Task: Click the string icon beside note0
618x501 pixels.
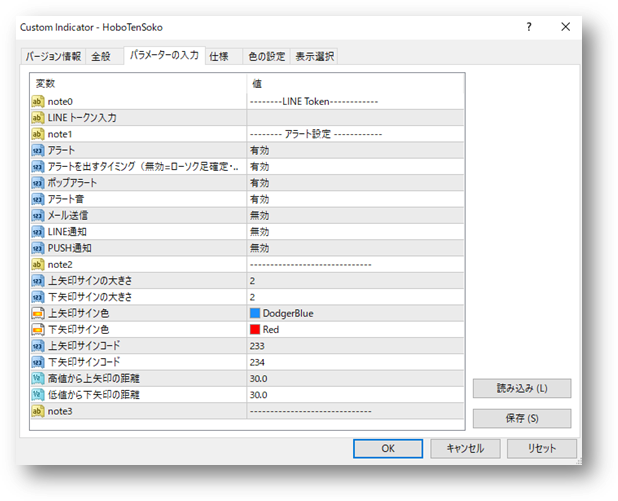Action: [37, 102]
